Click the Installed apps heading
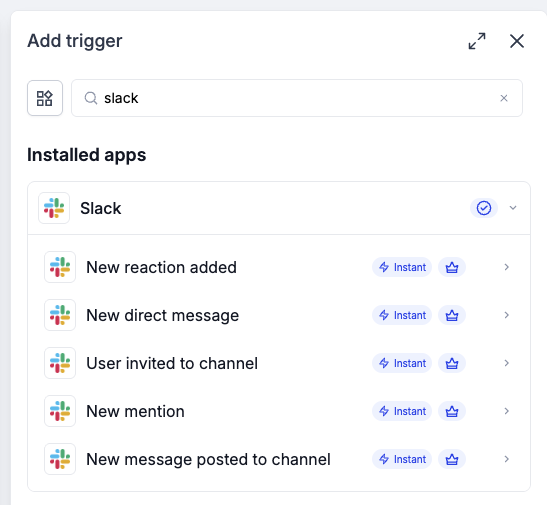The height and width of the screenshot is (505, 547). click(x=87, y=155)
